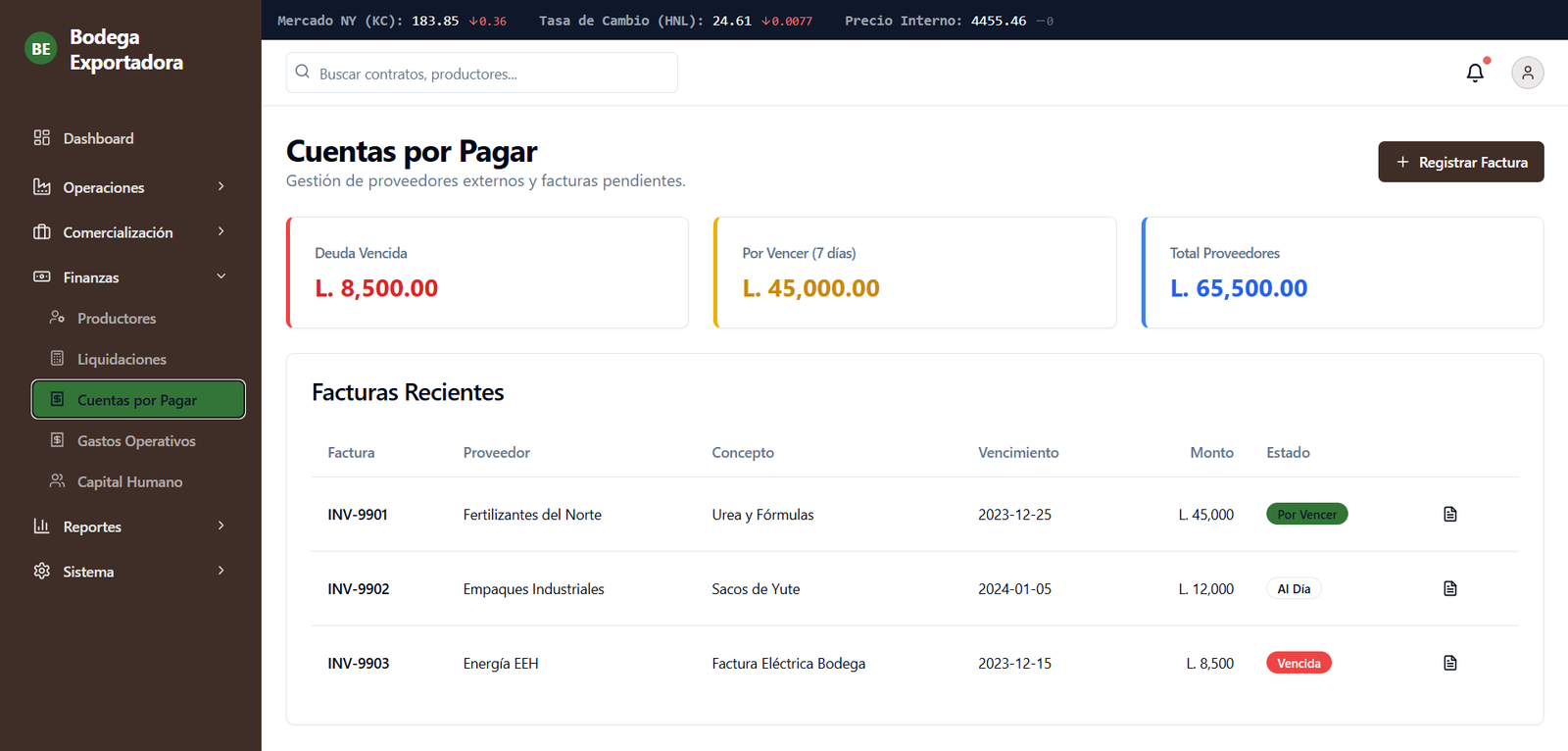This screenshot has width=1568, height=751.
Task: Click the Monto column header
Action: (1211, 452)
